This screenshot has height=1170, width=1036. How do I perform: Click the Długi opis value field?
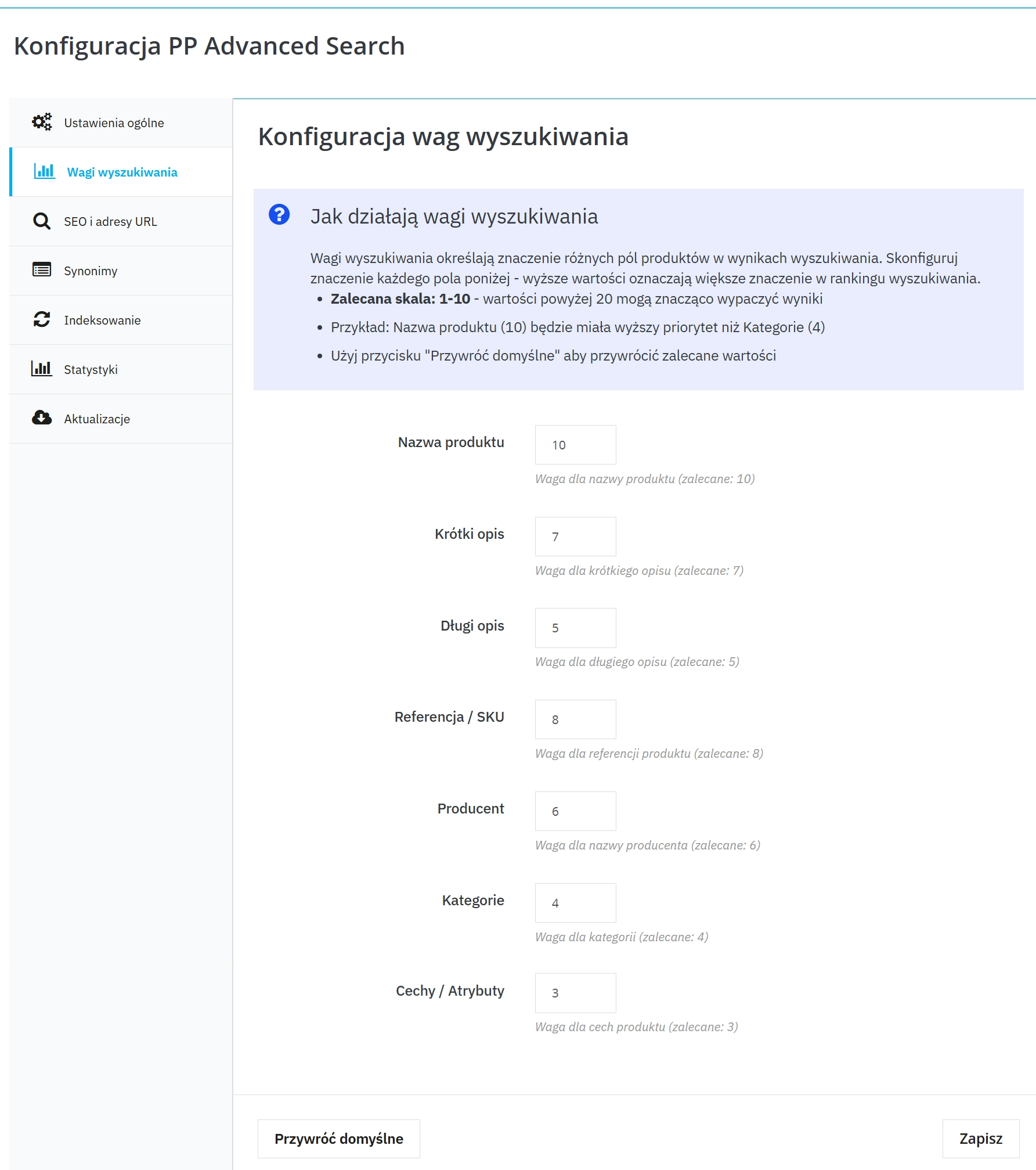tap(575, 628)
